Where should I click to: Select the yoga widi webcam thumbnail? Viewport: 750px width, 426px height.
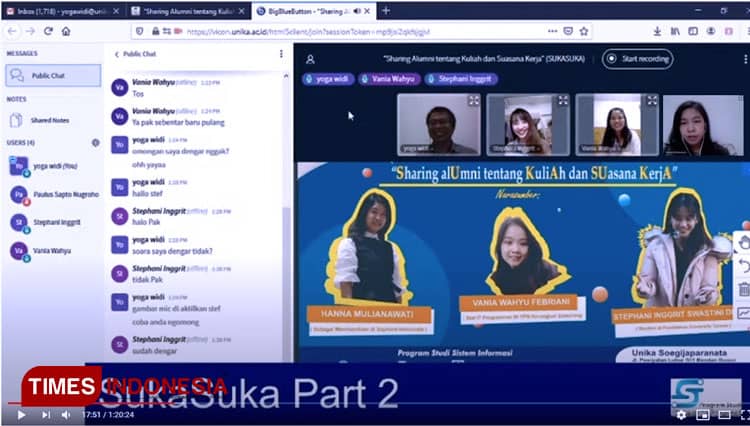[439, 125]
